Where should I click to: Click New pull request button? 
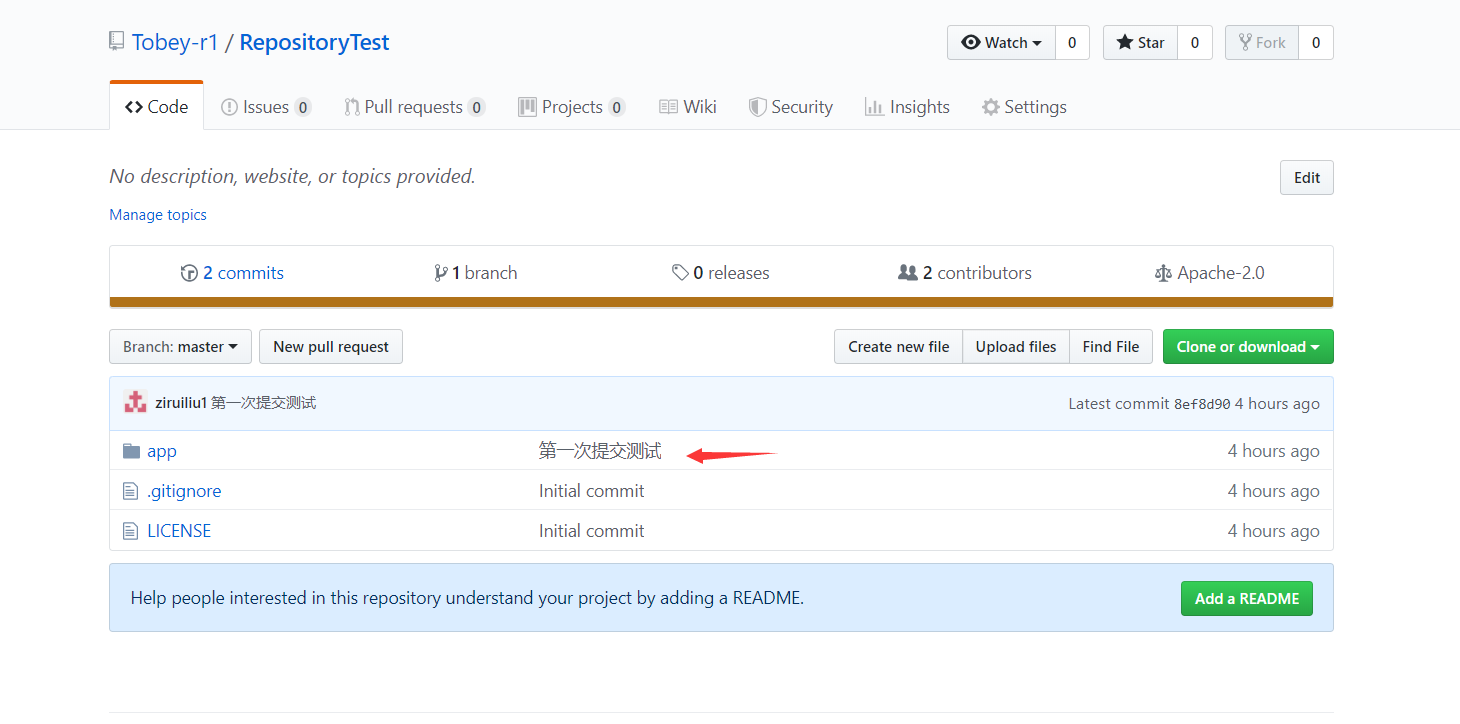click(331, 347)
